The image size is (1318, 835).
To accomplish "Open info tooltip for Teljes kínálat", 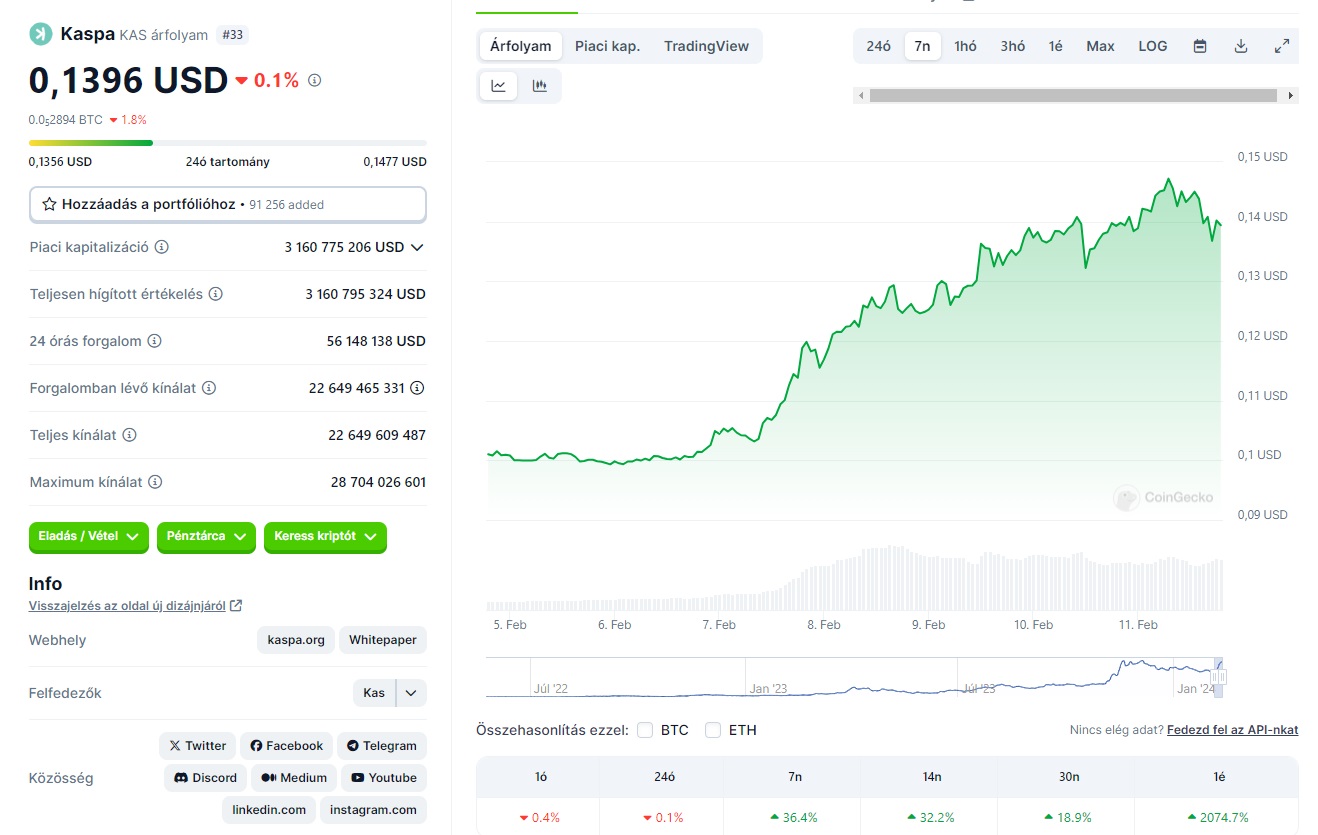I will 129,435.
